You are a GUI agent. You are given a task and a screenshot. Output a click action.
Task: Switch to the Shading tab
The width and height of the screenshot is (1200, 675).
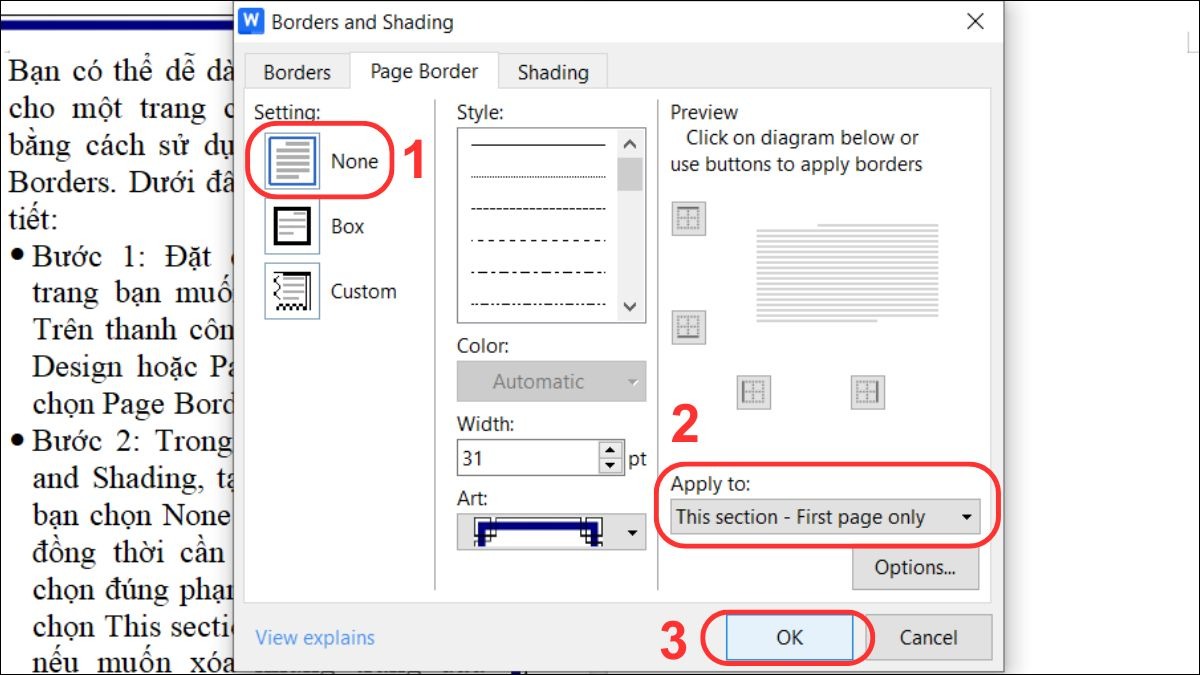tap(553, 72)
